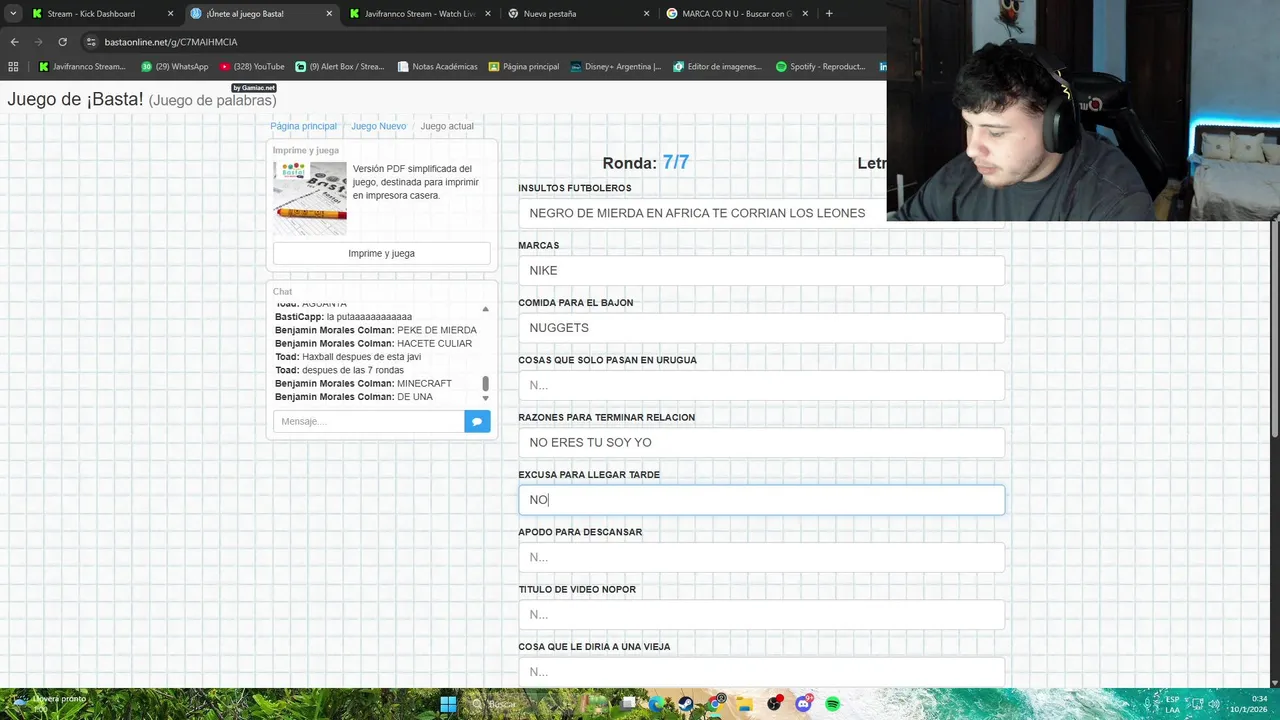Click the page vertical scrollbar
This screenshot has height=720, width=1280.
pyautogui.click(x=1275, y=330)
